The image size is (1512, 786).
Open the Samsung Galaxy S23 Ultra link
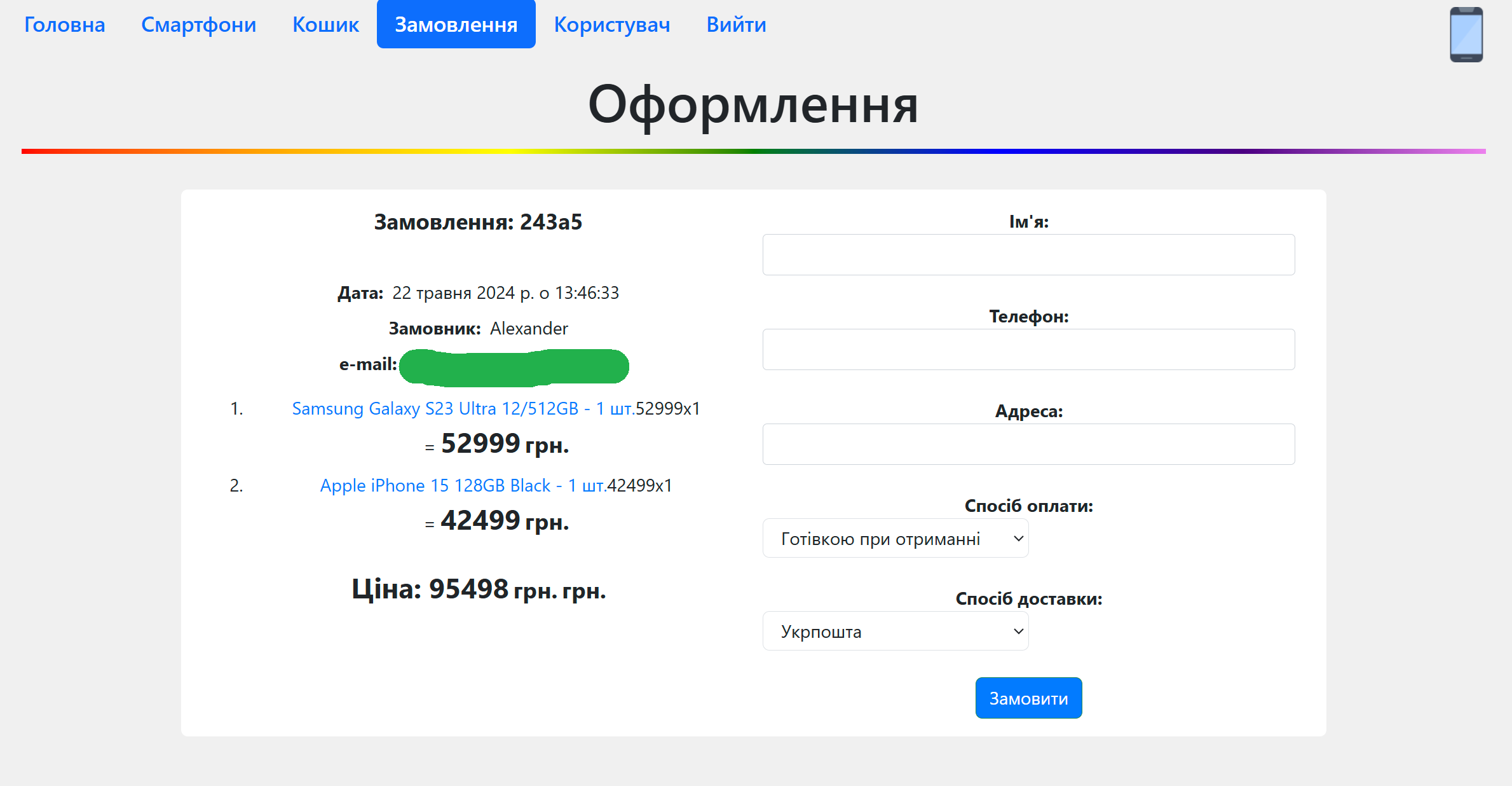click(463, 408)
